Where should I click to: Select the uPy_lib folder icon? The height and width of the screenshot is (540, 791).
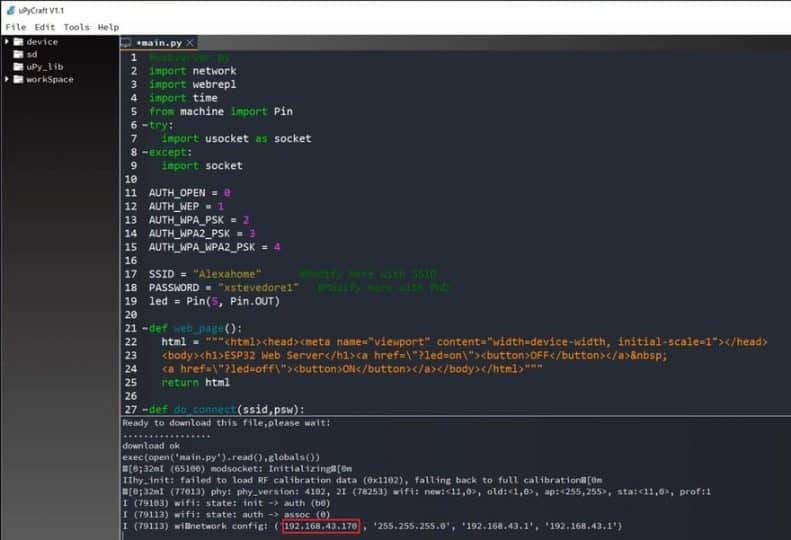(18, 67)
